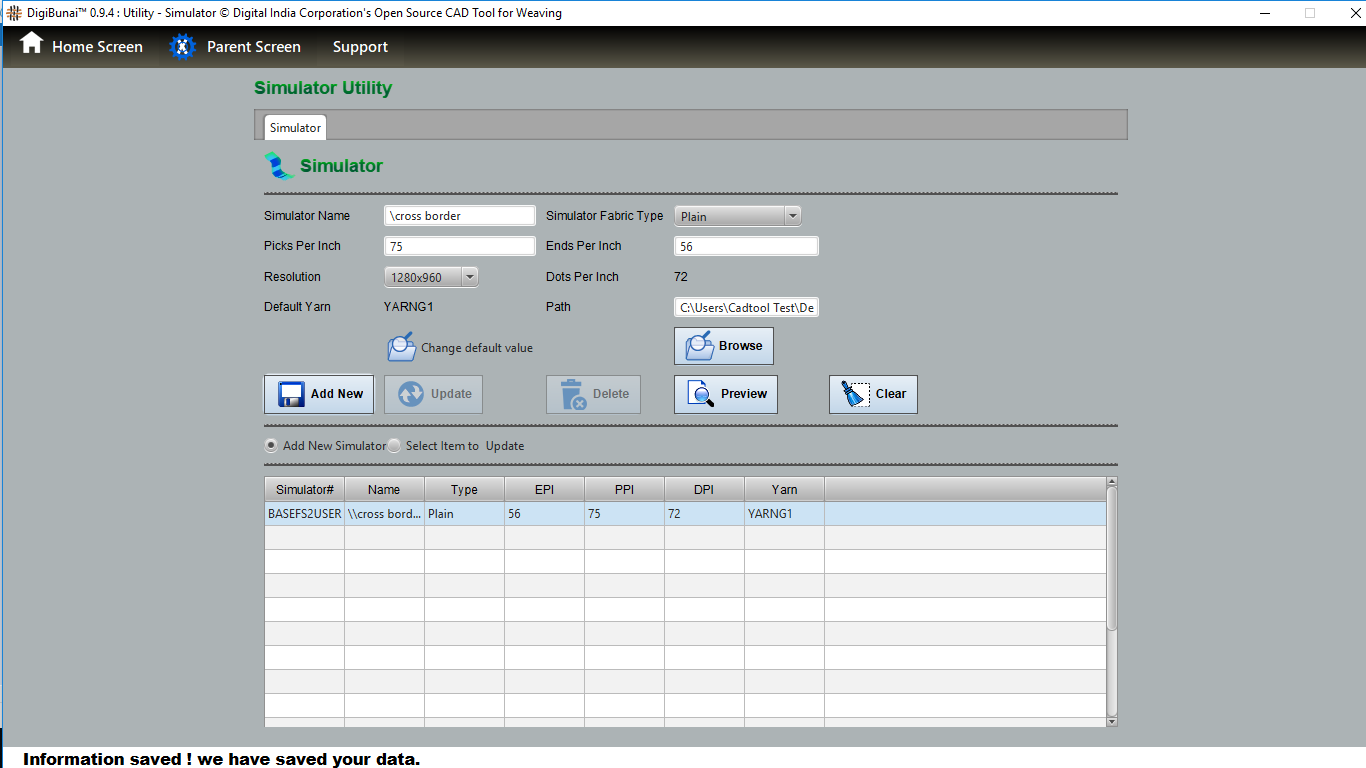This screenshot has width=1366, height=768.
Task: Click the DigiBunai app icon in title bar
Action: click(x=13, y=13)
